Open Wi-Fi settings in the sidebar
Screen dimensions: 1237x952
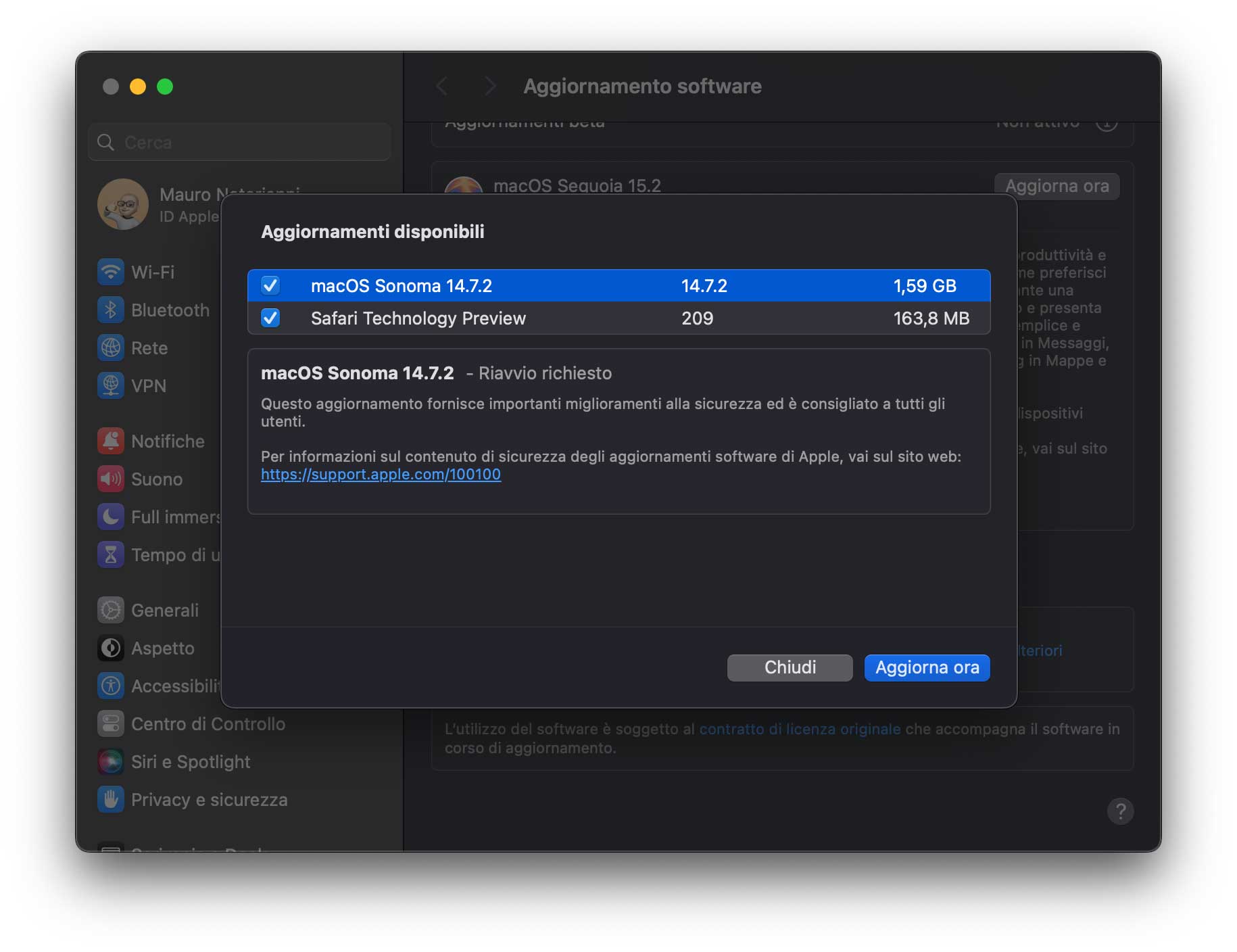tap(150, 272)
